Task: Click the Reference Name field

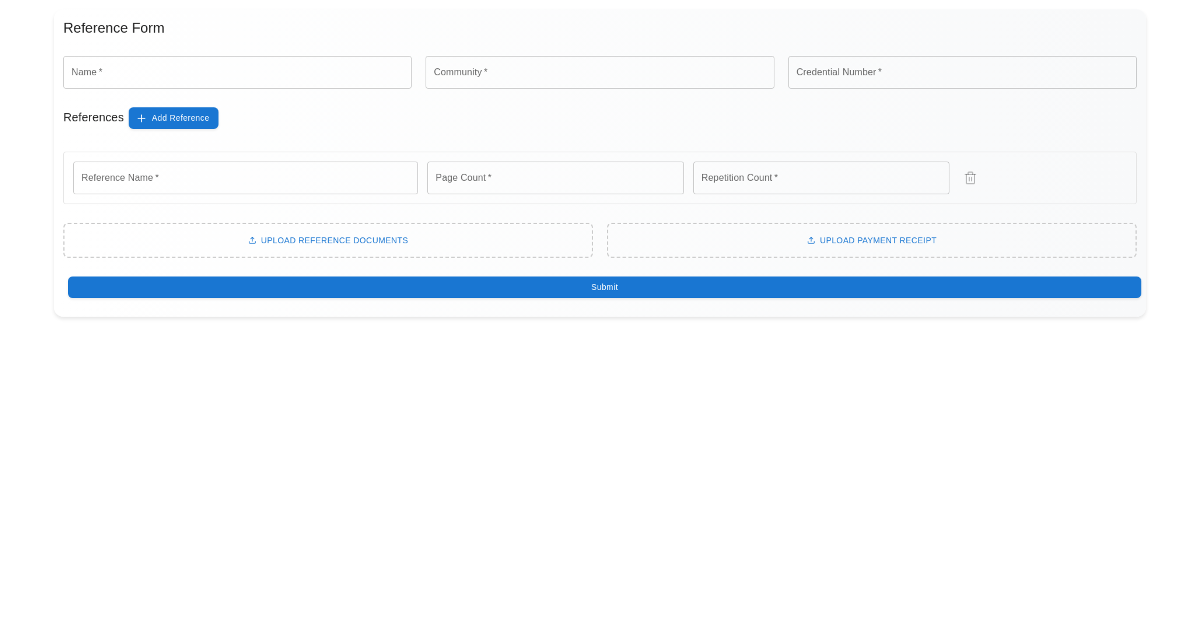Action: [x=245, y=177]
